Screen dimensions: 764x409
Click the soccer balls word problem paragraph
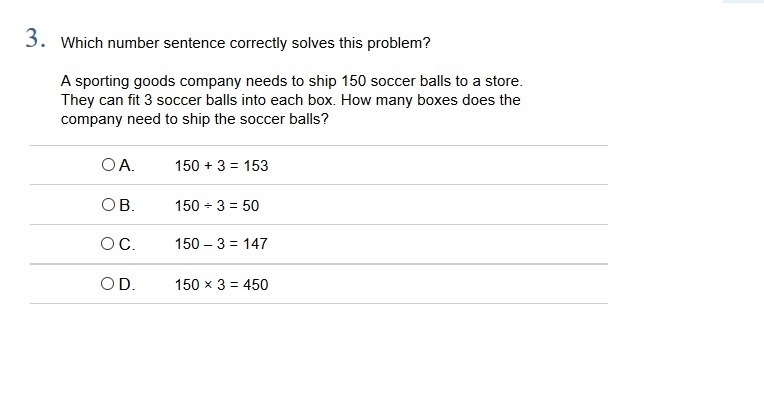click(x=291, y=100)
